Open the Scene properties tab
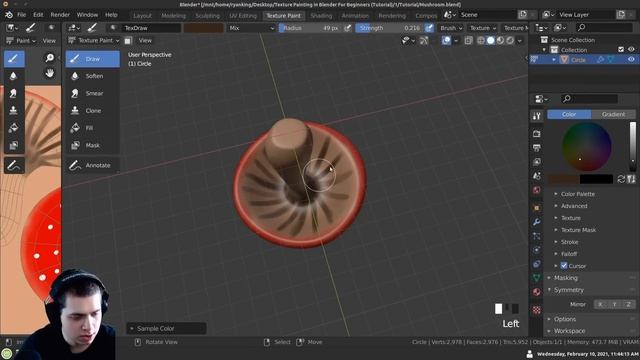640x360 pixels. tap(537, 176)
